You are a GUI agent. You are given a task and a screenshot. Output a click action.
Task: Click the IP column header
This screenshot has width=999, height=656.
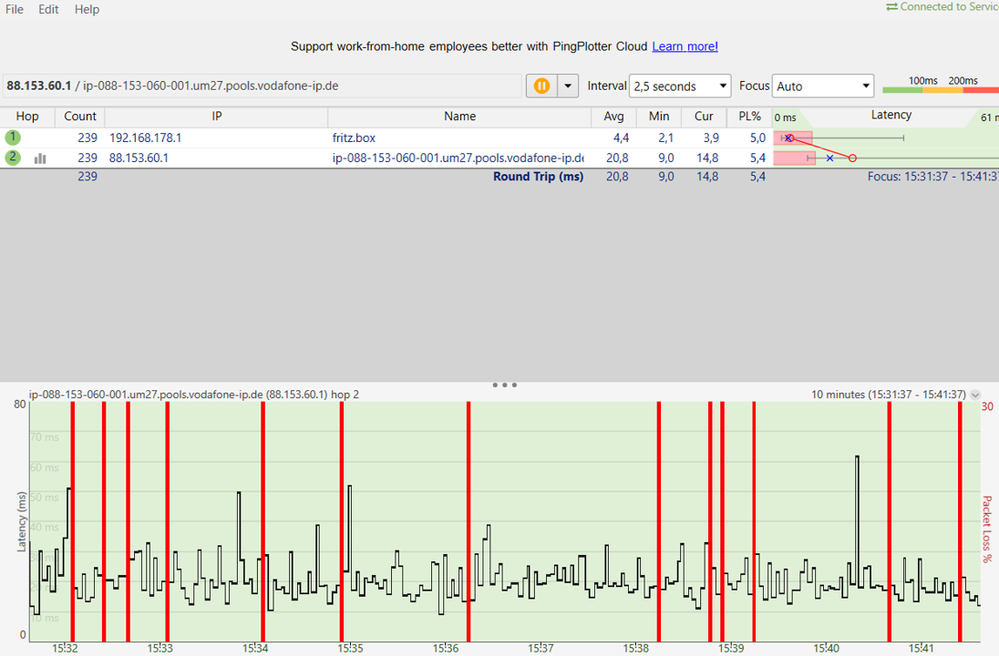click(217, 117)
